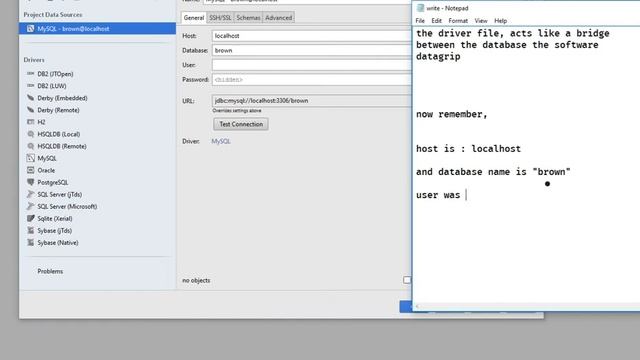Click Notepad line 'host is : localhost'
This screenshot has width=640, height=360.
click(x=468, y=149)
